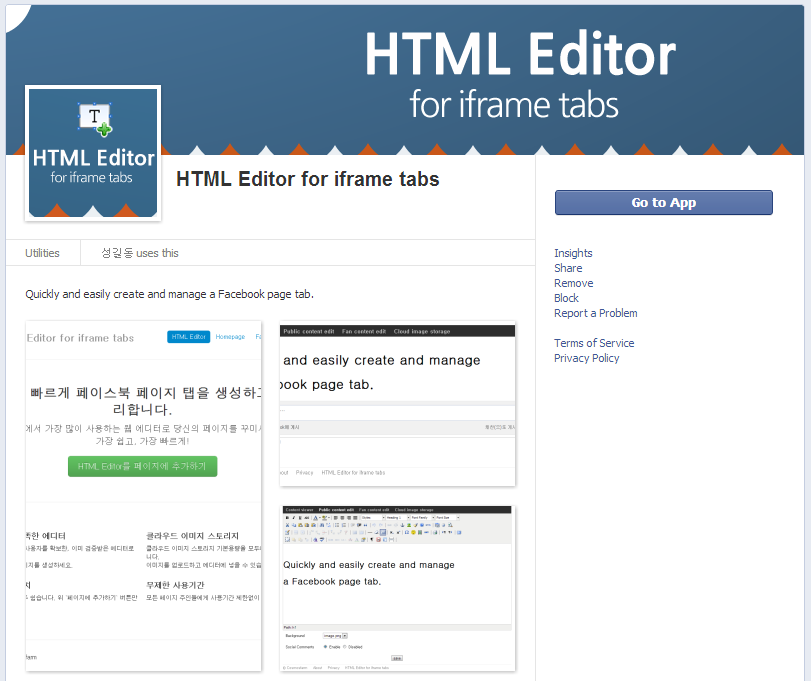
Task: Open the Terms of Service link
Action: click(594, 343)
